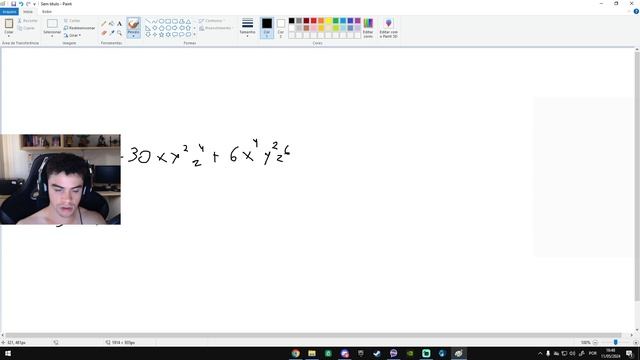The height and width of the screenshot is (360, 640).
Task: Choose the curve shape in Formas
Action: 154,21
